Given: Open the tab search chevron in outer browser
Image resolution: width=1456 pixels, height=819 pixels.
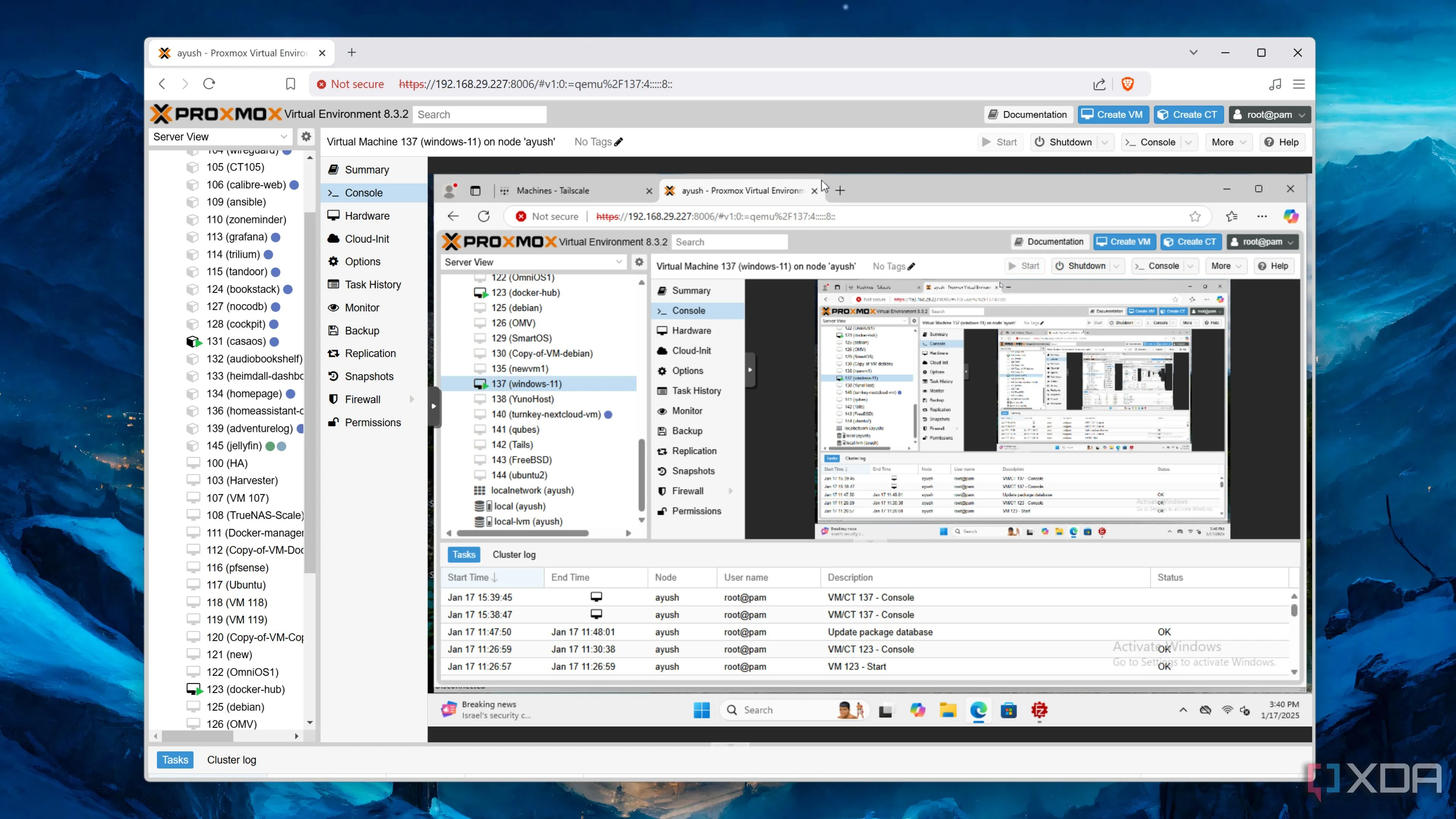Looking at the screenshot, I should coord(1193,53).
